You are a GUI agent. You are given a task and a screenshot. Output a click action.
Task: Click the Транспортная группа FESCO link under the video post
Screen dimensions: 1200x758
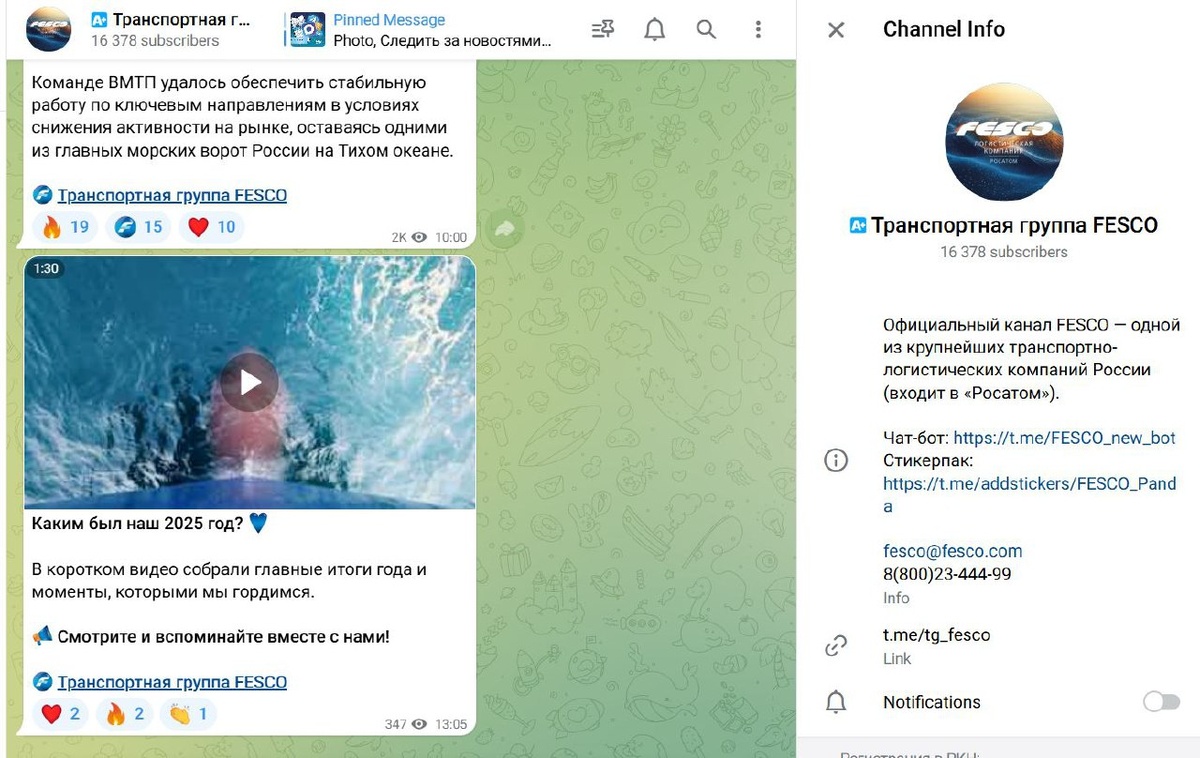(172, 682)
